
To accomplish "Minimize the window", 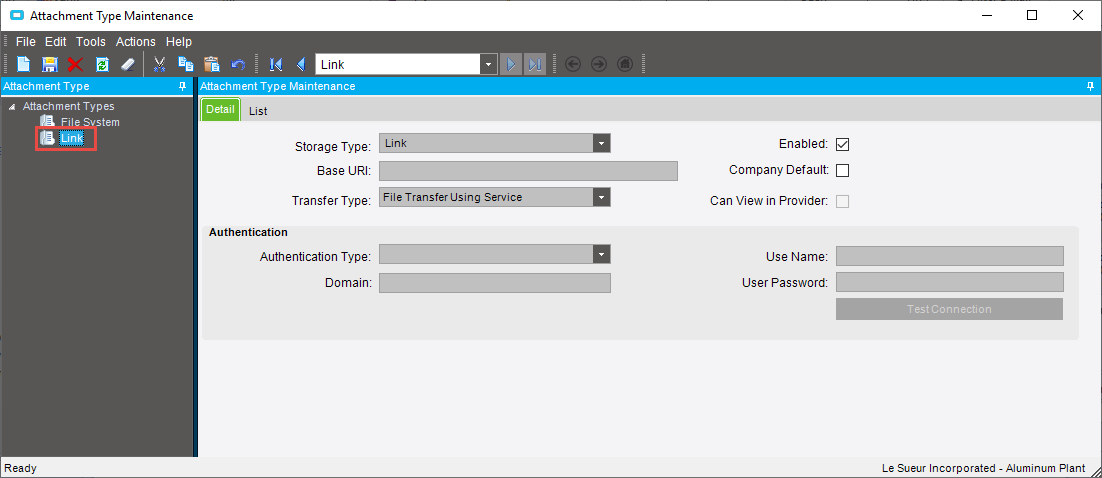I will (x=986, y=15).
